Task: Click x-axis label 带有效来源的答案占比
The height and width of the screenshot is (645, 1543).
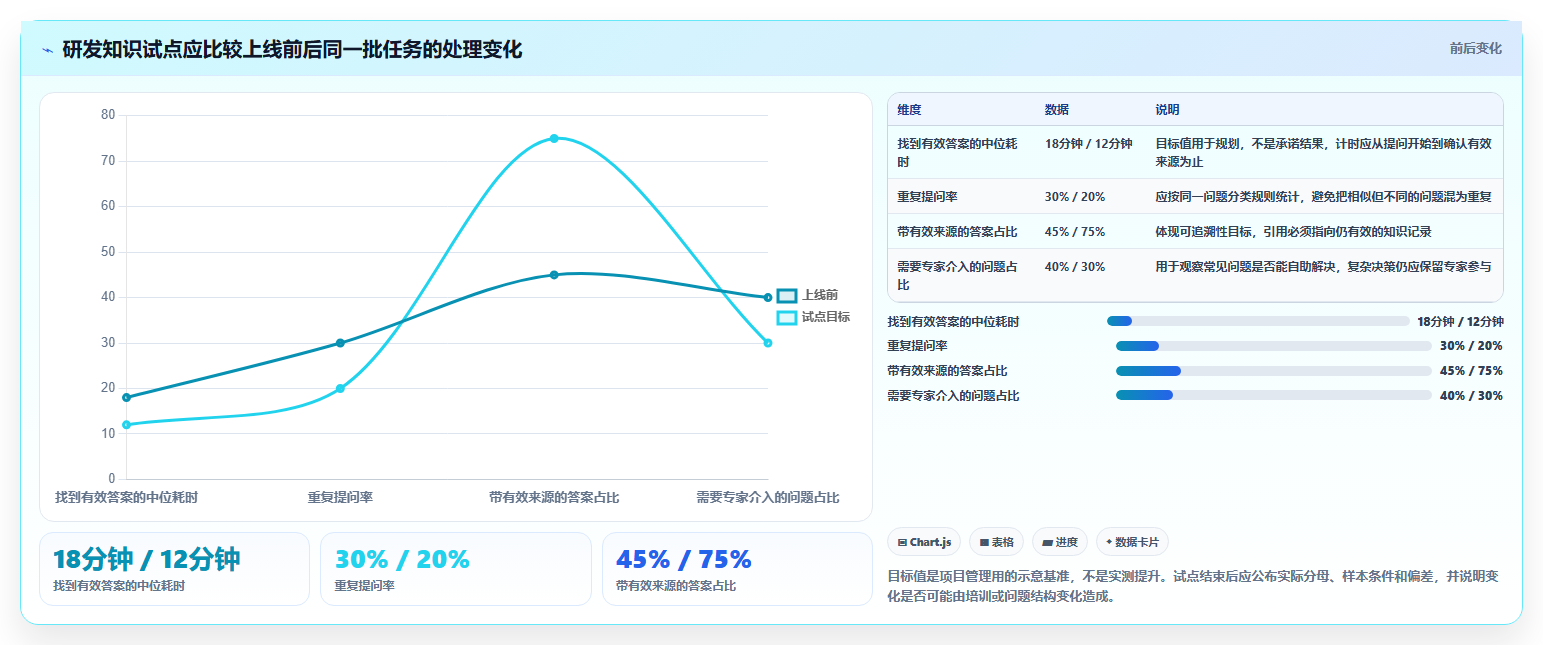Action: pos(554,497)
